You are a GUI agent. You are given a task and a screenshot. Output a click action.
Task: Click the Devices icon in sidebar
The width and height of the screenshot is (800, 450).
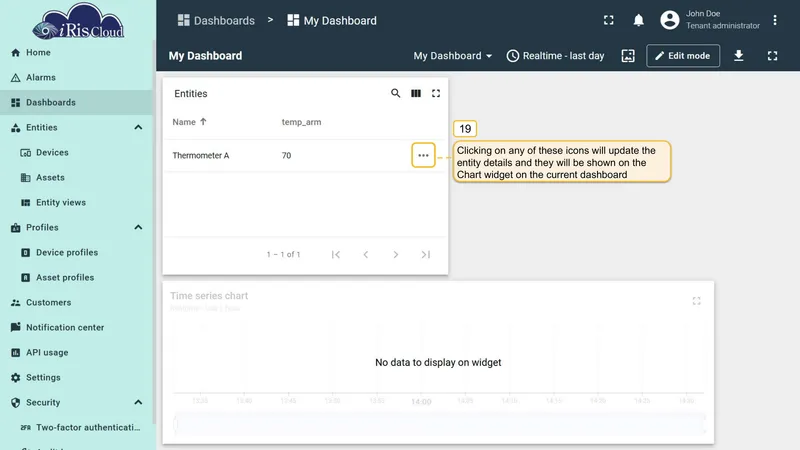click(26, 153)
